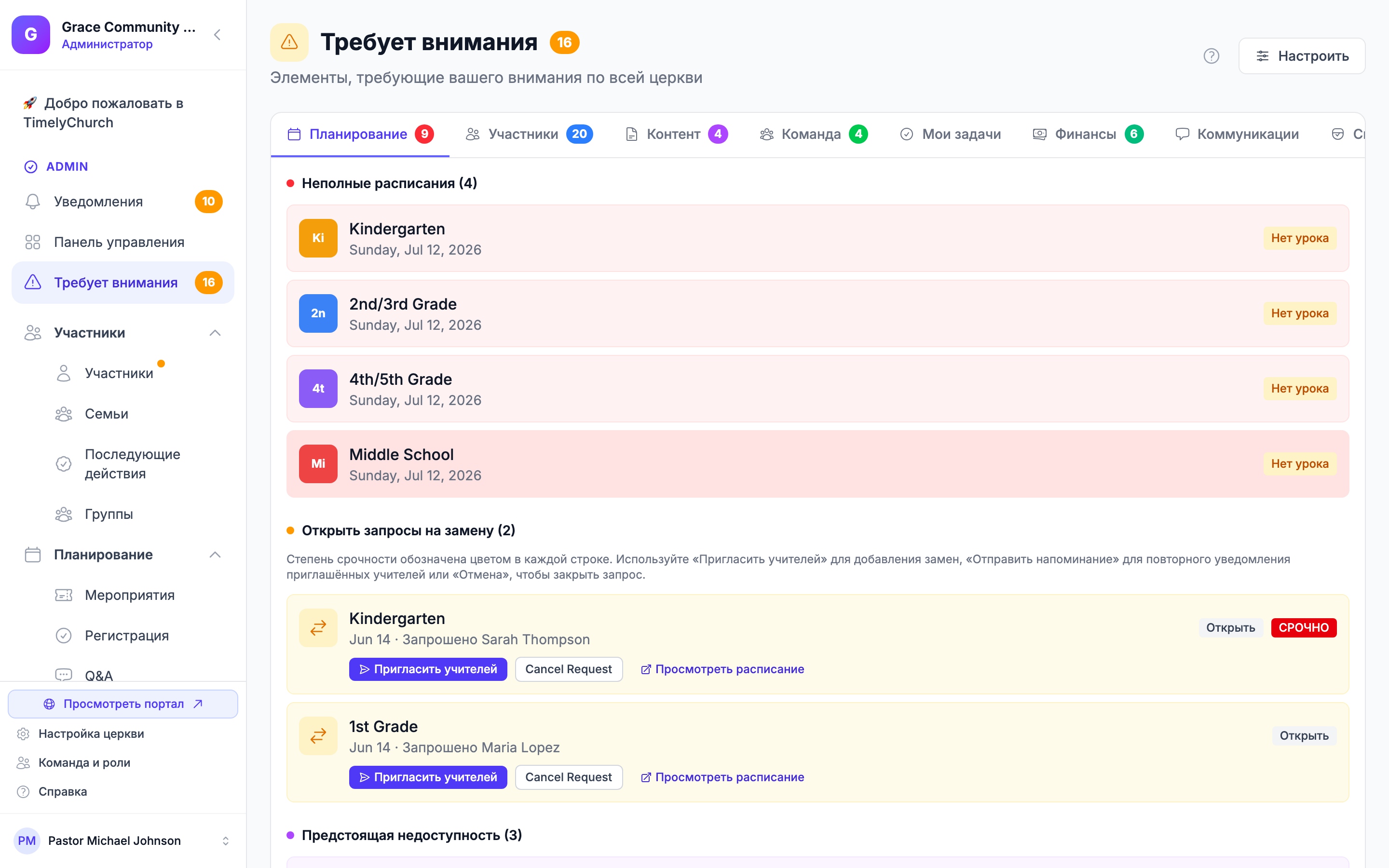The height and width of the screenshot is (868, 1389).
Task: Click the calendar icon beside Мероприятия
Action: pos(64,596)
